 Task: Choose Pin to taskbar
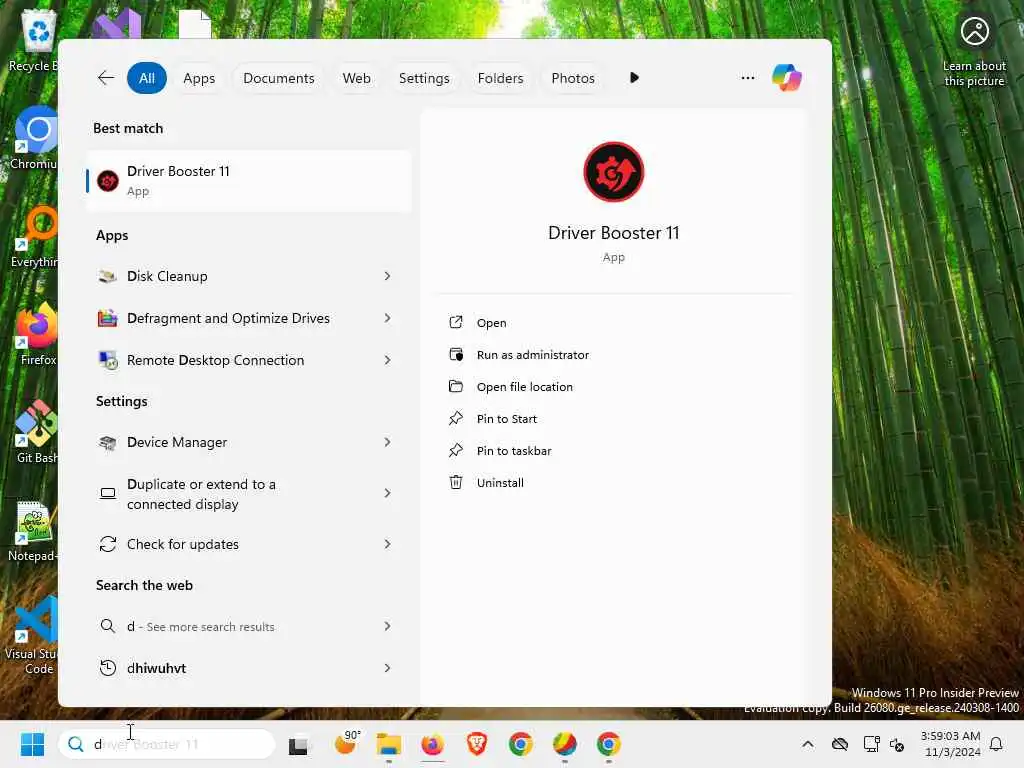(x=500, y=451)
